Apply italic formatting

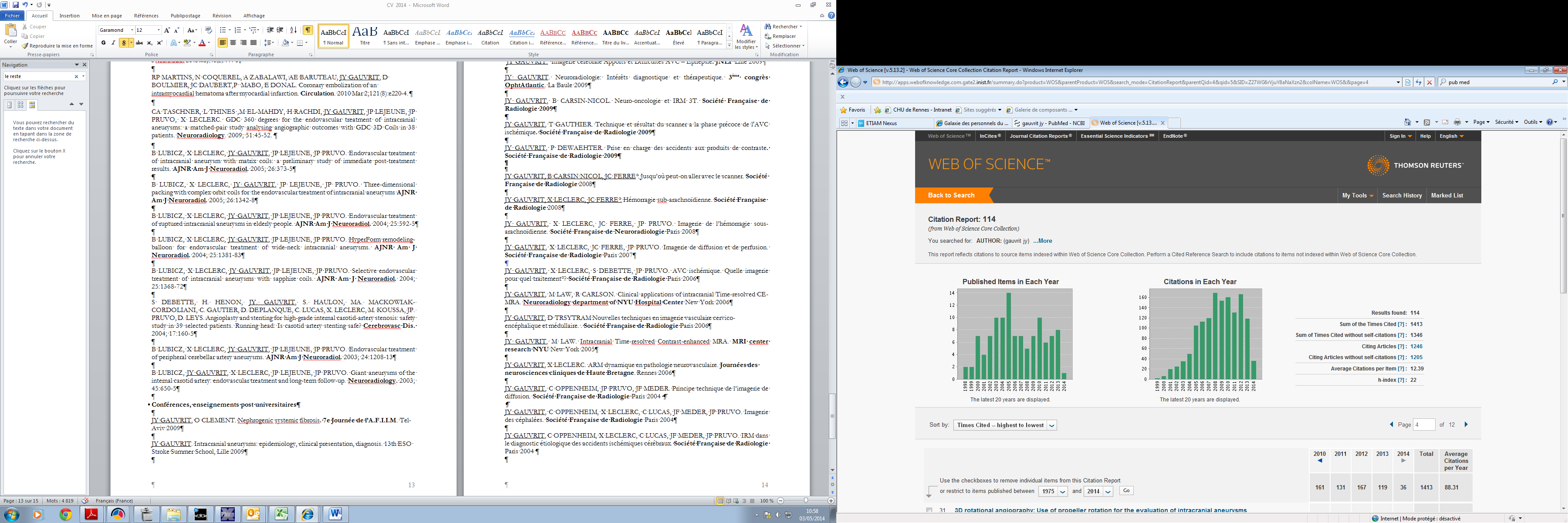point(113,43)
